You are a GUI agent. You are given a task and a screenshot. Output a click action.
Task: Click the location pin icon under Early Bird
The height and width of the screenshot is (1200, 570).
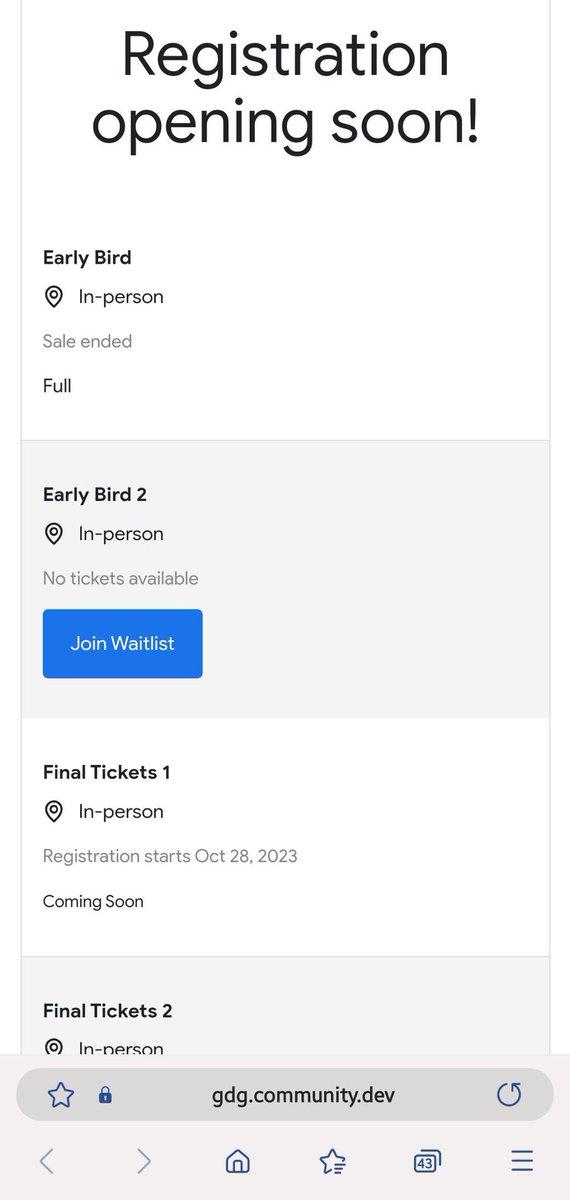pyautogui.click(x=54, y=297)
